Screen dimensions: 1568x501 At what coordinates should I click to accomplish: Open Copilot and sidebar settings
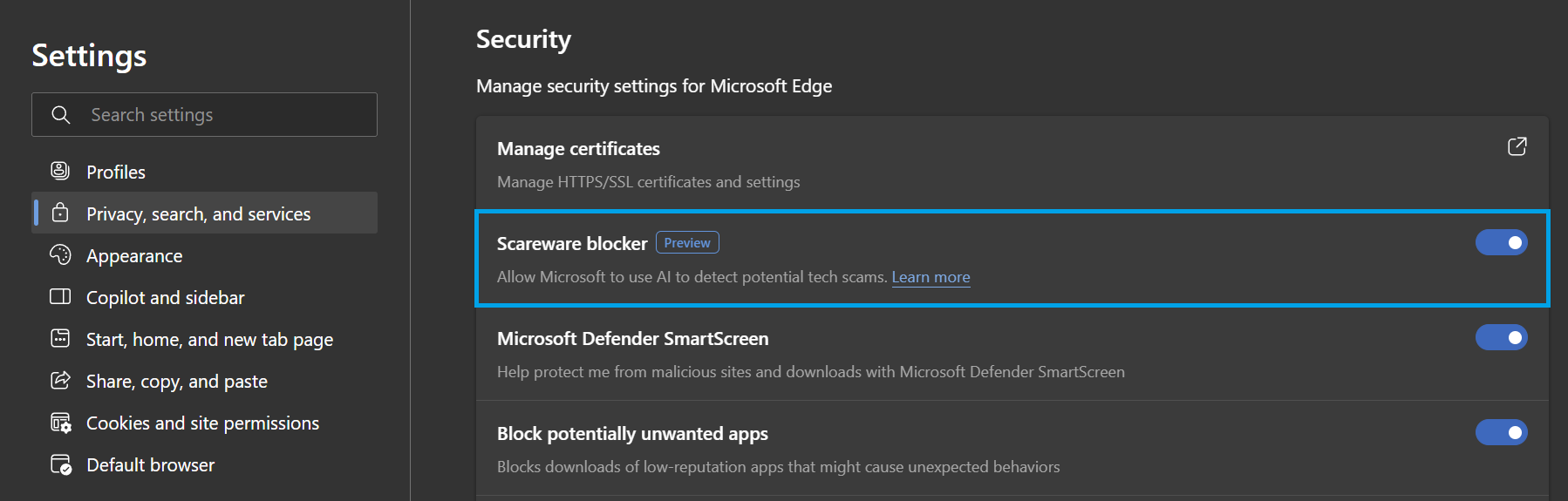pos(205,297)
